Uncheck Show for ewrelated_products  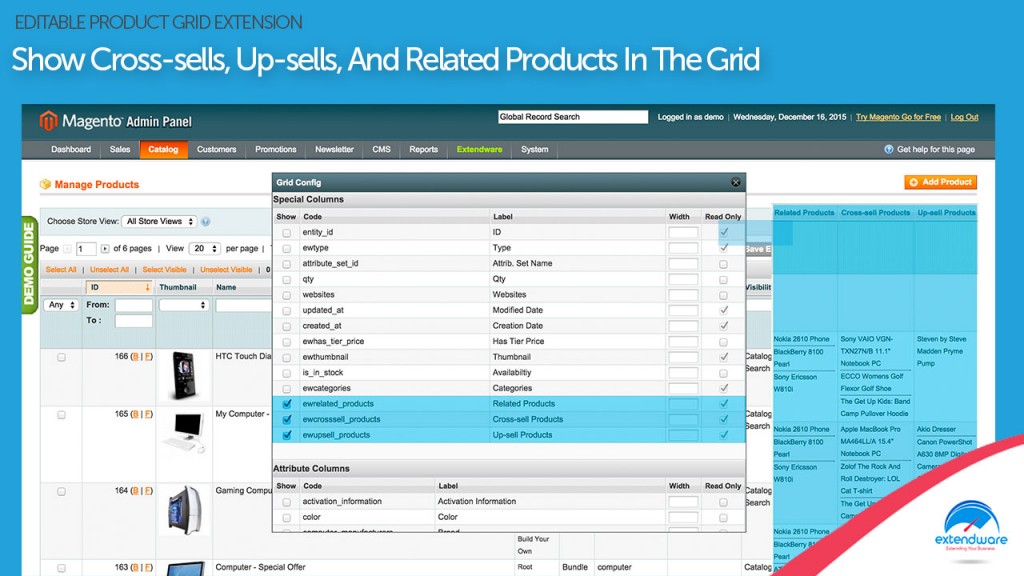(287, 404)
